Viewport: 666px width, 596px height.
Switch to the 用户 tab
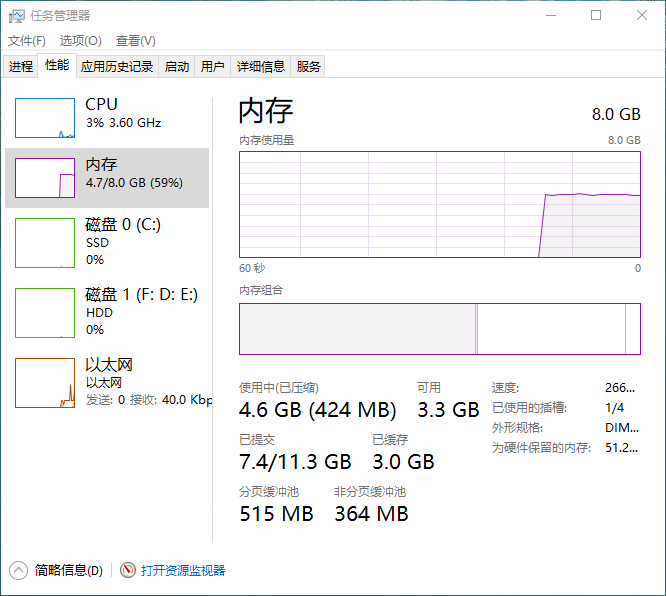click(x=212, y=67)
